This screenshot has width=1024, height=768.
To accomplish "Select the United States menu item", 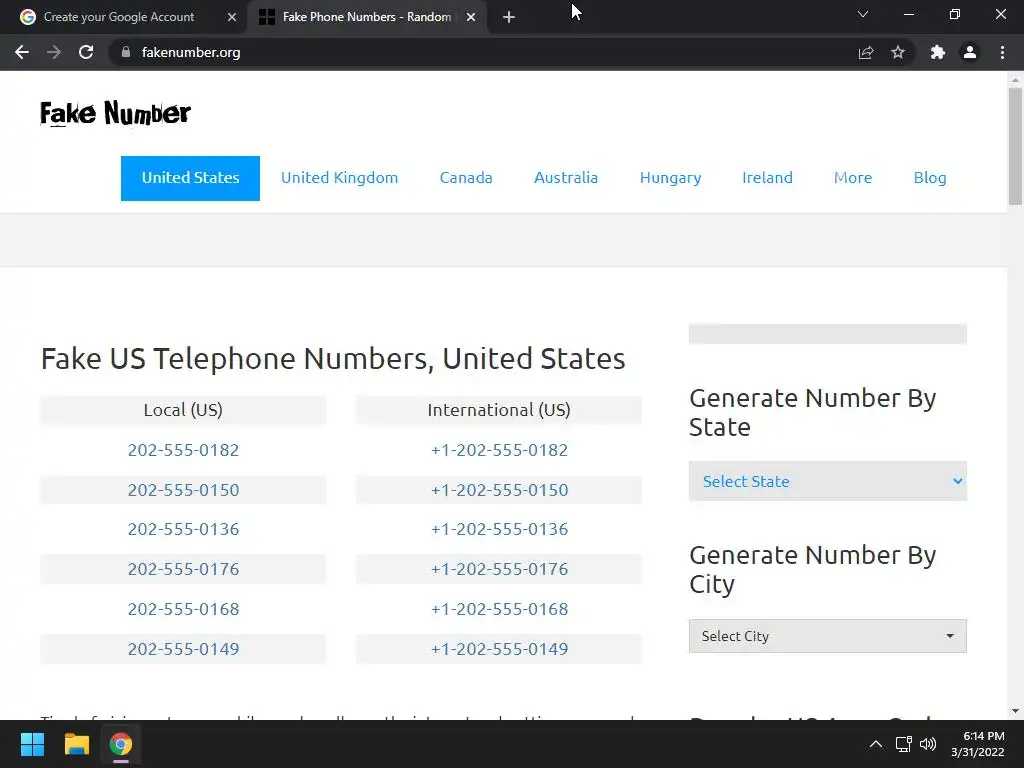I will (190, 178).
